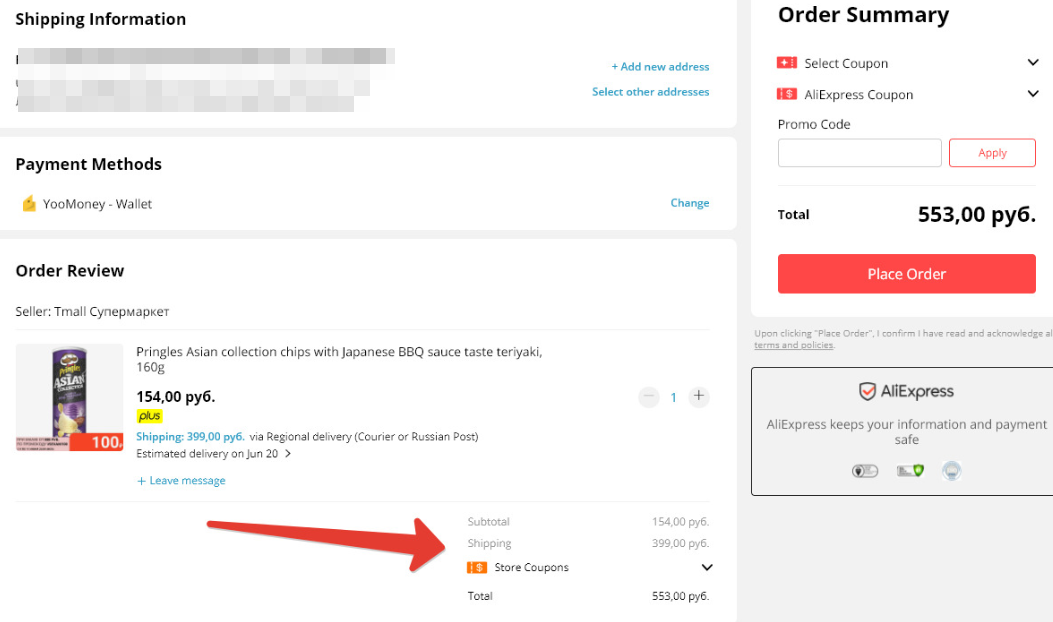
Task: Expand the AliExpress Coupon chevron
Action: (1033, 93)
